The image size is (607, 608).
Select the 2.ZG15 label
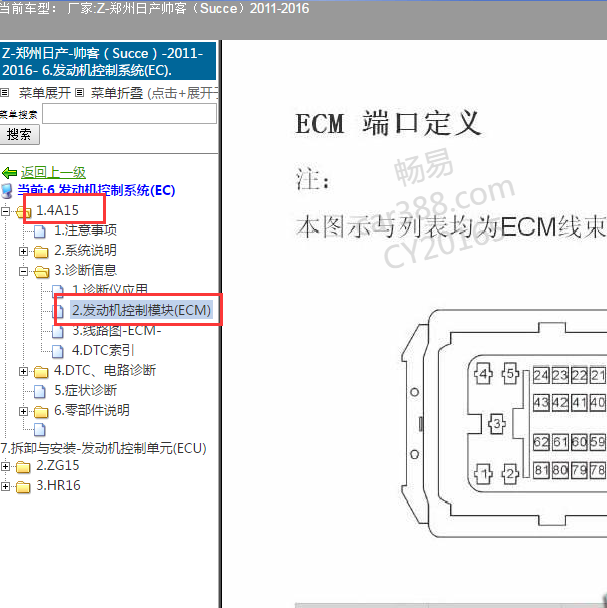57,465
